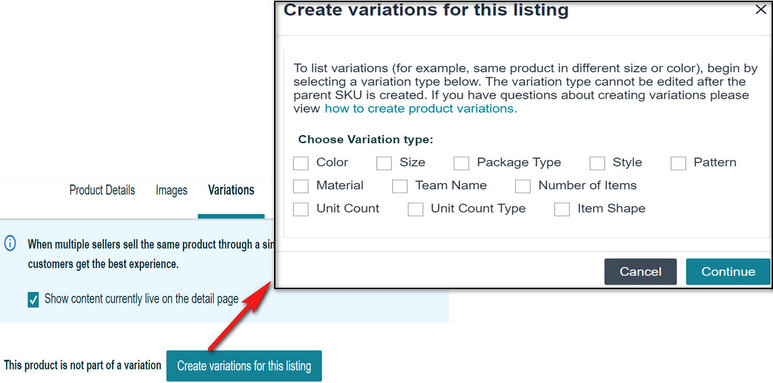Click the 'Choose Variation type:' heading
Viewport: 773px width, 383px height.
[365, 139]
